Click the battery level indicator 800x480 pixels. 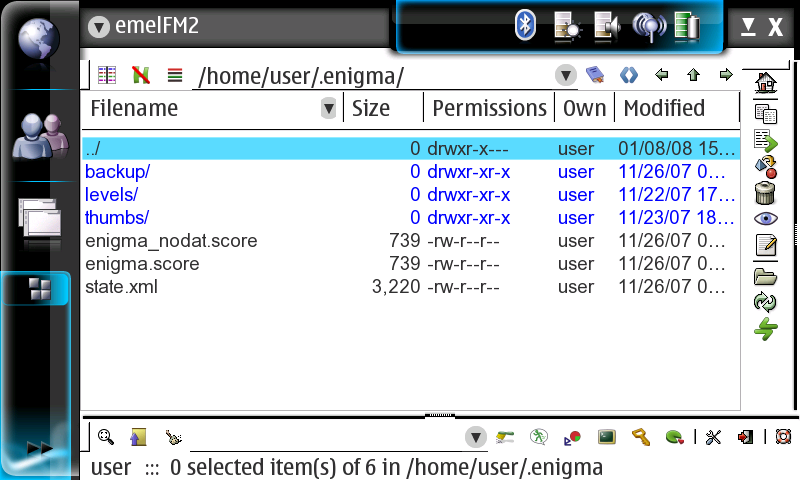coord(686,26)
